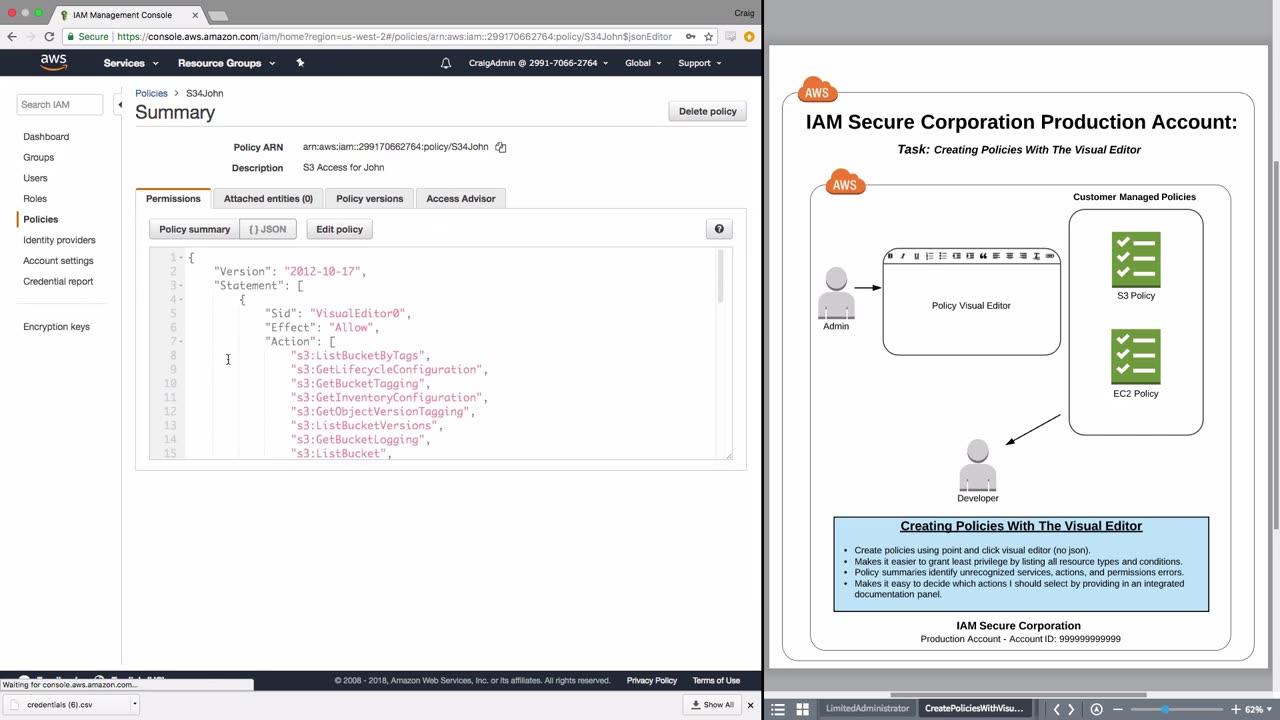Click the key icon in the address bar
Image resolution: width=1280 pixels, height=720 pixels.
click(x=690, y=37)
